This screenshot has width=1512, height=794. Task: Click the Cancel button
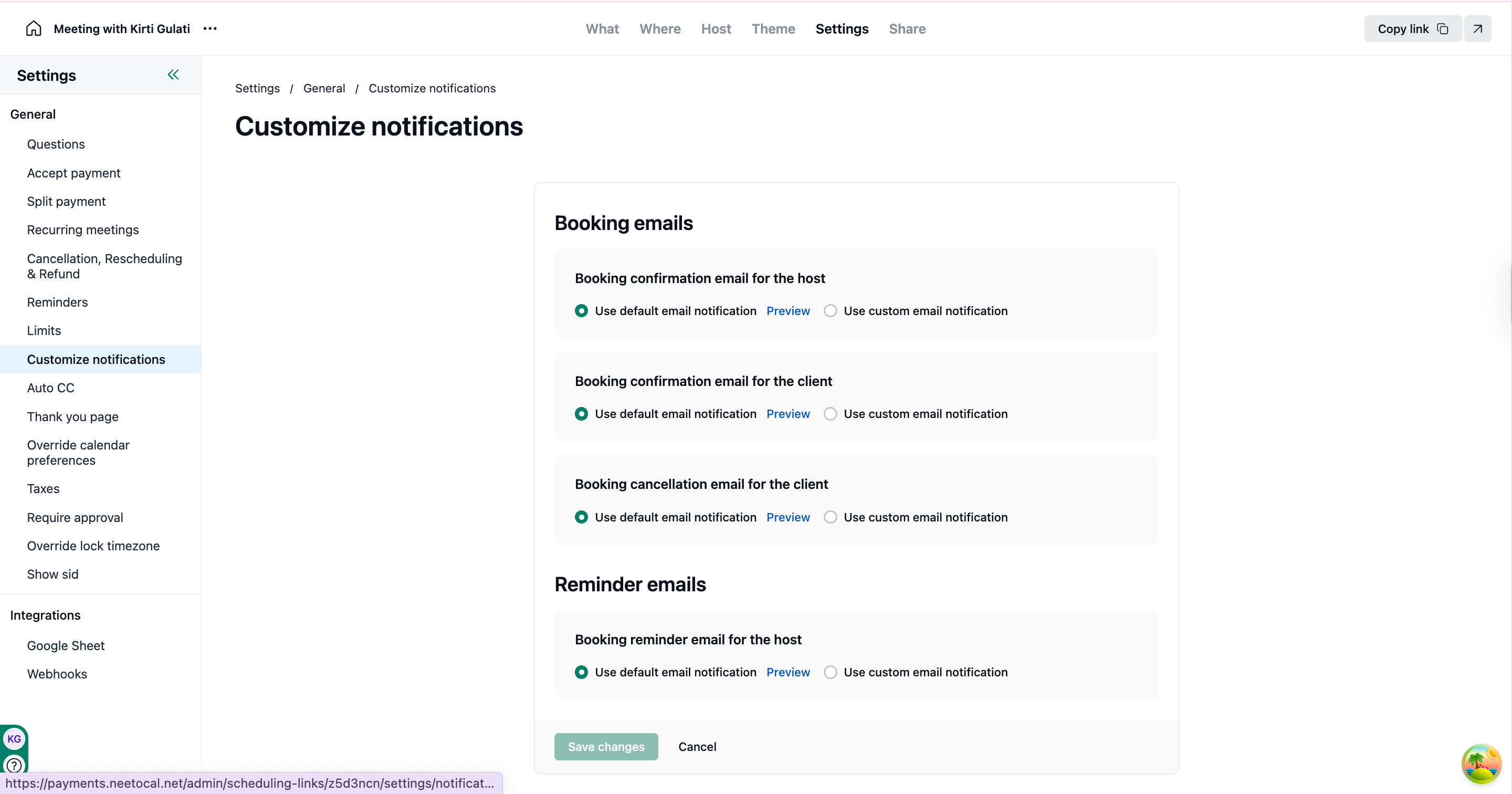pos(697,746)
